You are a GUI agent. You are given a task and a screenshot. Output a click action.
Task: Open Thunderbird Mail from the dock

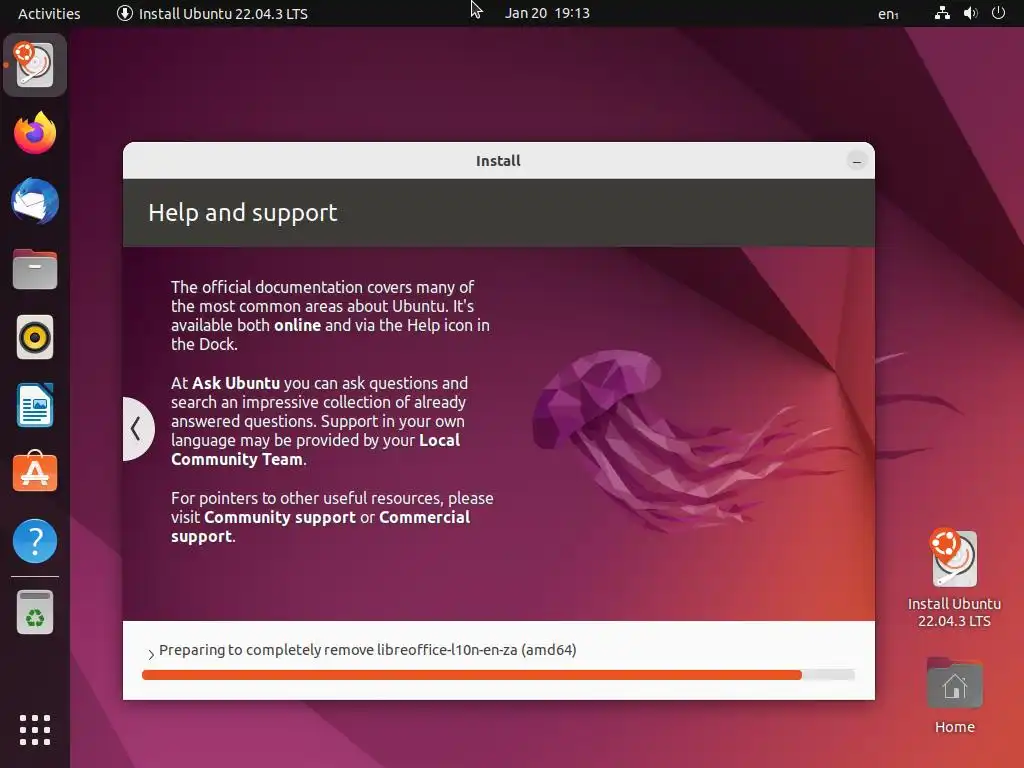[35, 201]
